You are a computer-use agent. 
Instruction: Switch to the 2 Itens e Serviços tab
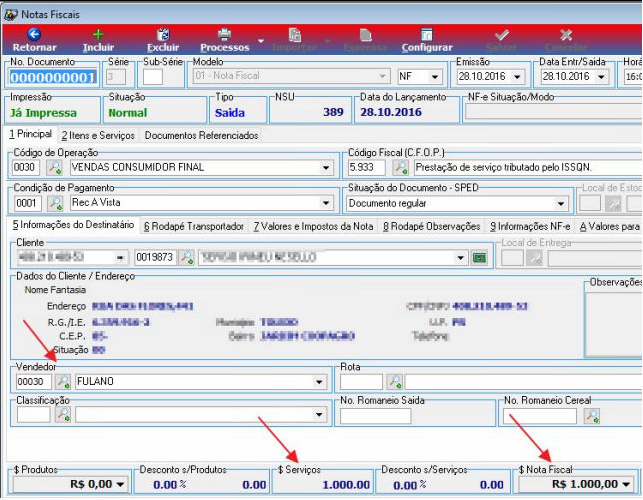click(x=98, y=135)
